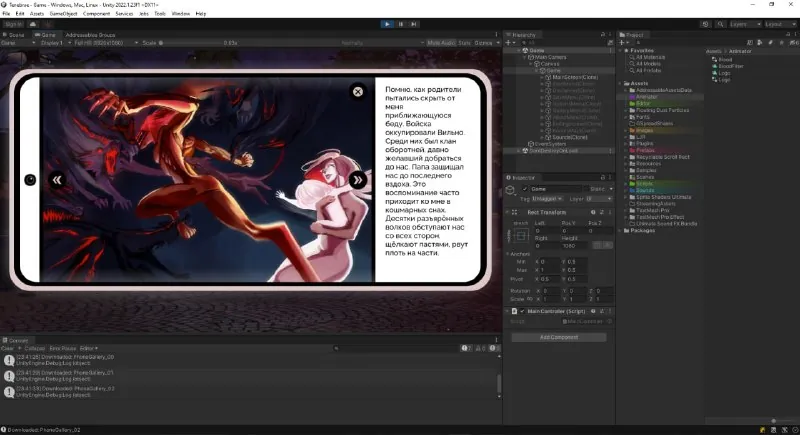Open the Layout dropdown

point(780,24)
